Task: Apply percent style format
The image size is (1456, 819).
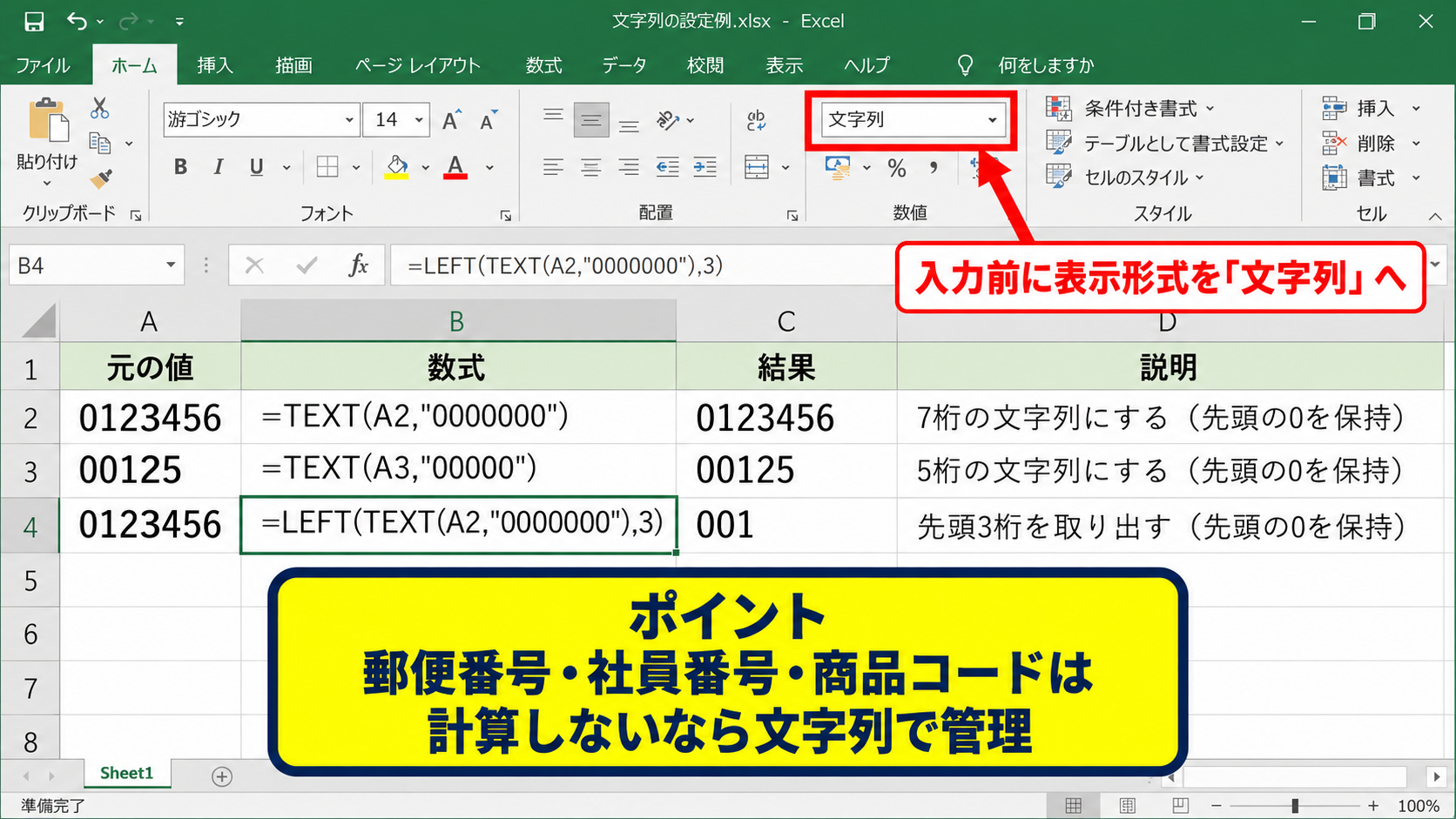Action: [x=897, y=168]
